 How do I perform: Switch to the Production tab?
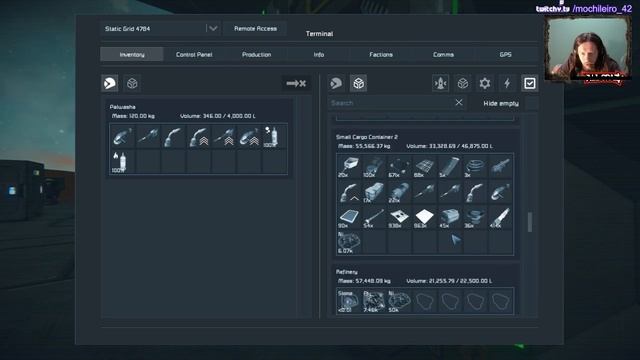(256, 54)
